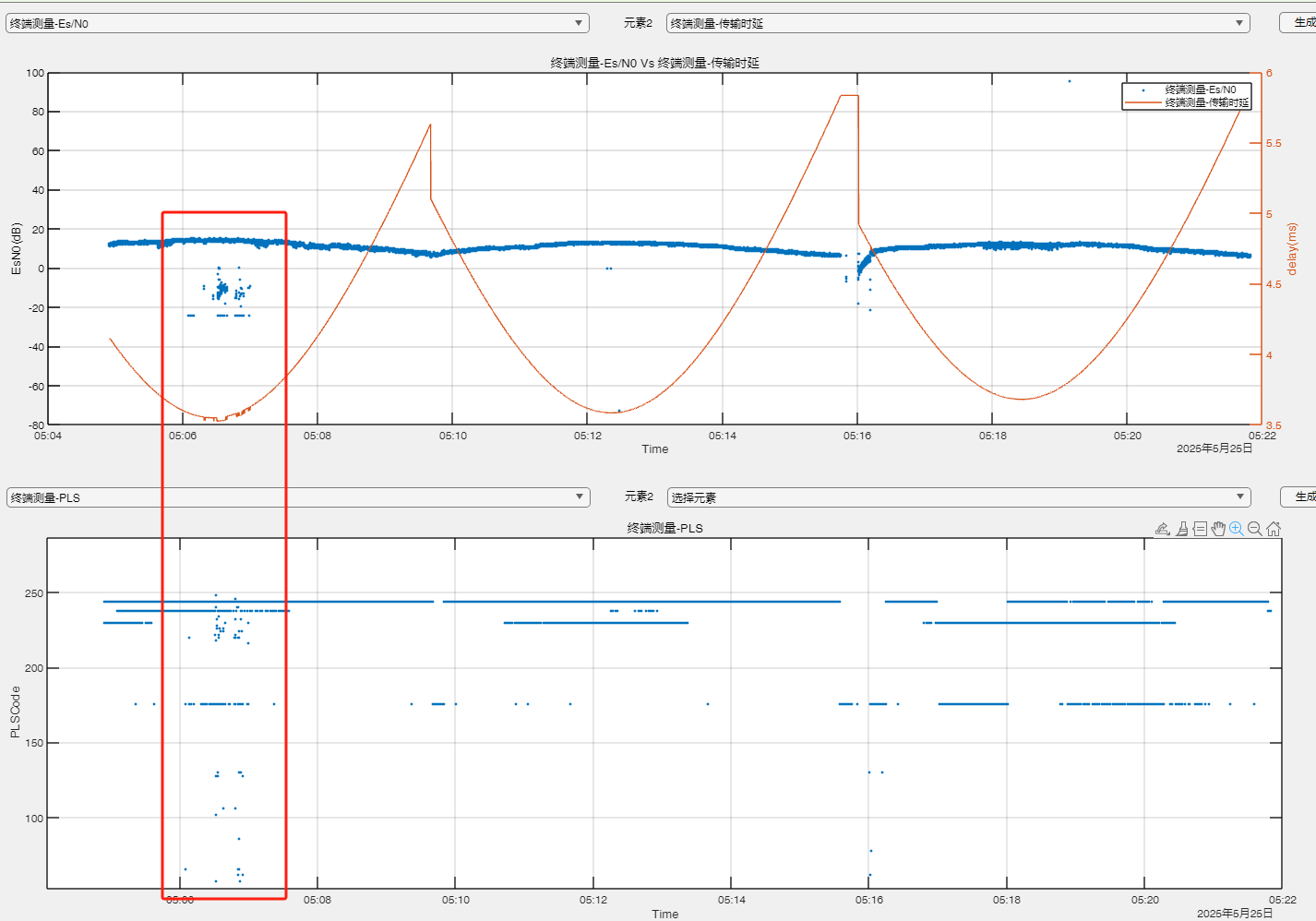Open the 终端测量-Es/N0 dropdown

point(297,23)
